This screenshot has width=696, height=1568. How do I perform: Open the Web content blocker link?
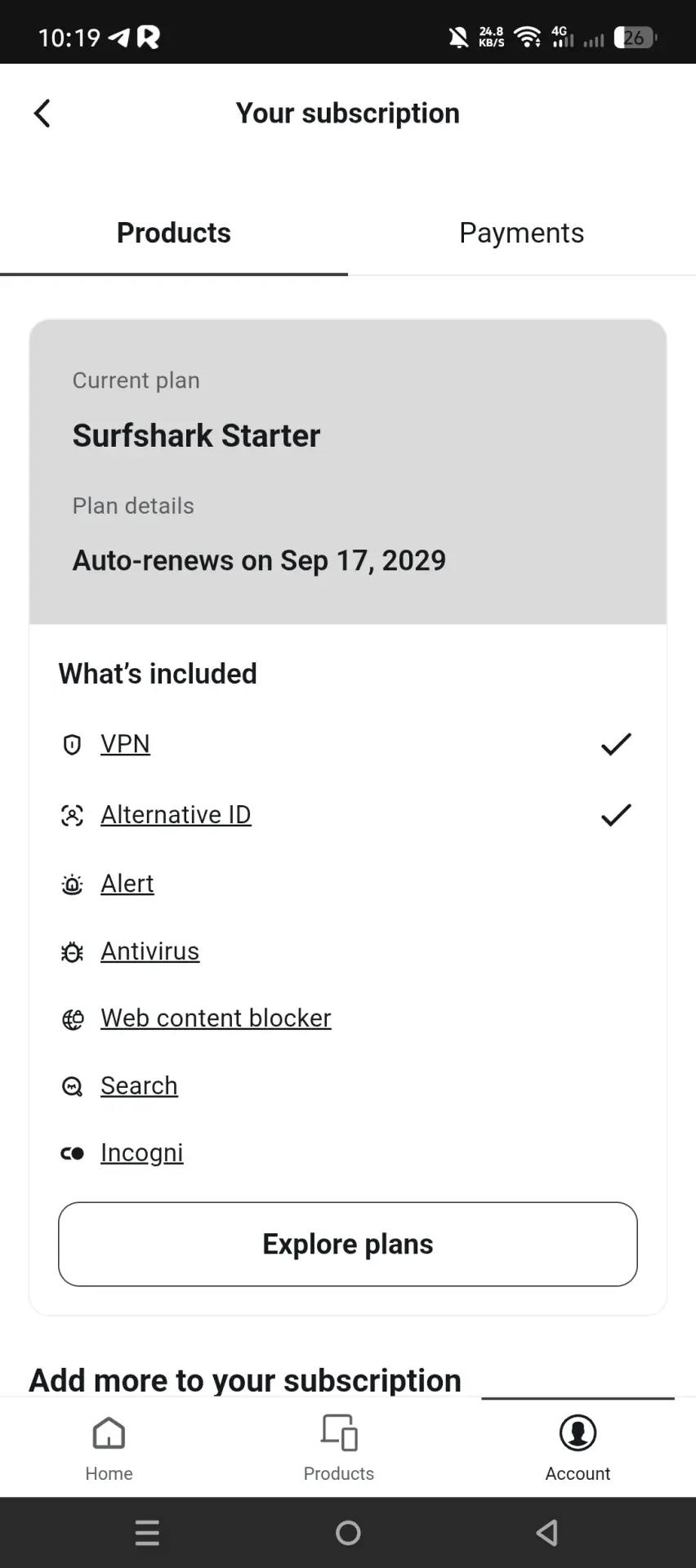point(216,1018)
